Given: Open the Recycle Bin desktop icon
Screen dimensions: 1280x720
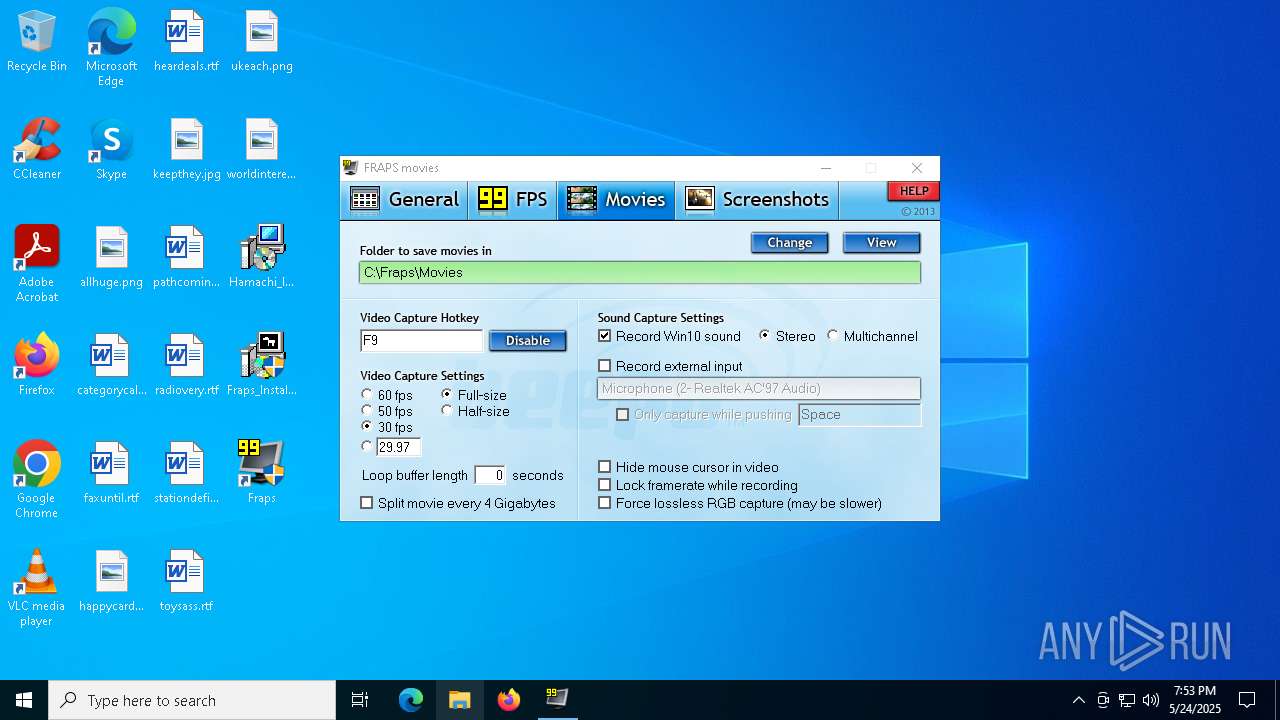Looking at the screenshot, I should click(x=37, y=42).
